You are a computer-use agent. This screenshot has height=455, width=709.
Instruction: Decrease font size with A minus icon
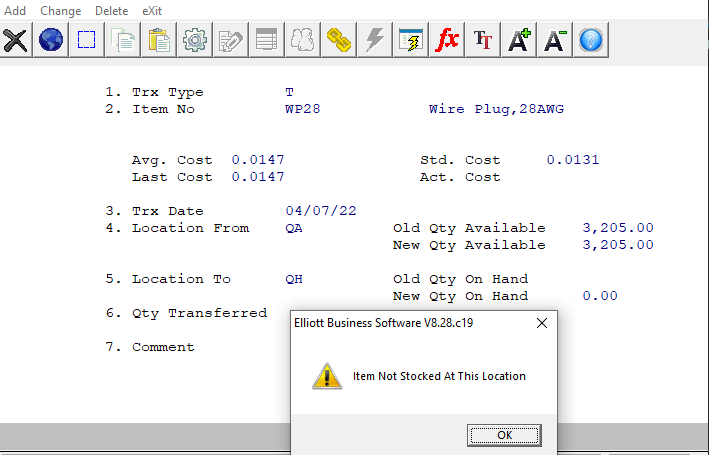tap(554, 40)
